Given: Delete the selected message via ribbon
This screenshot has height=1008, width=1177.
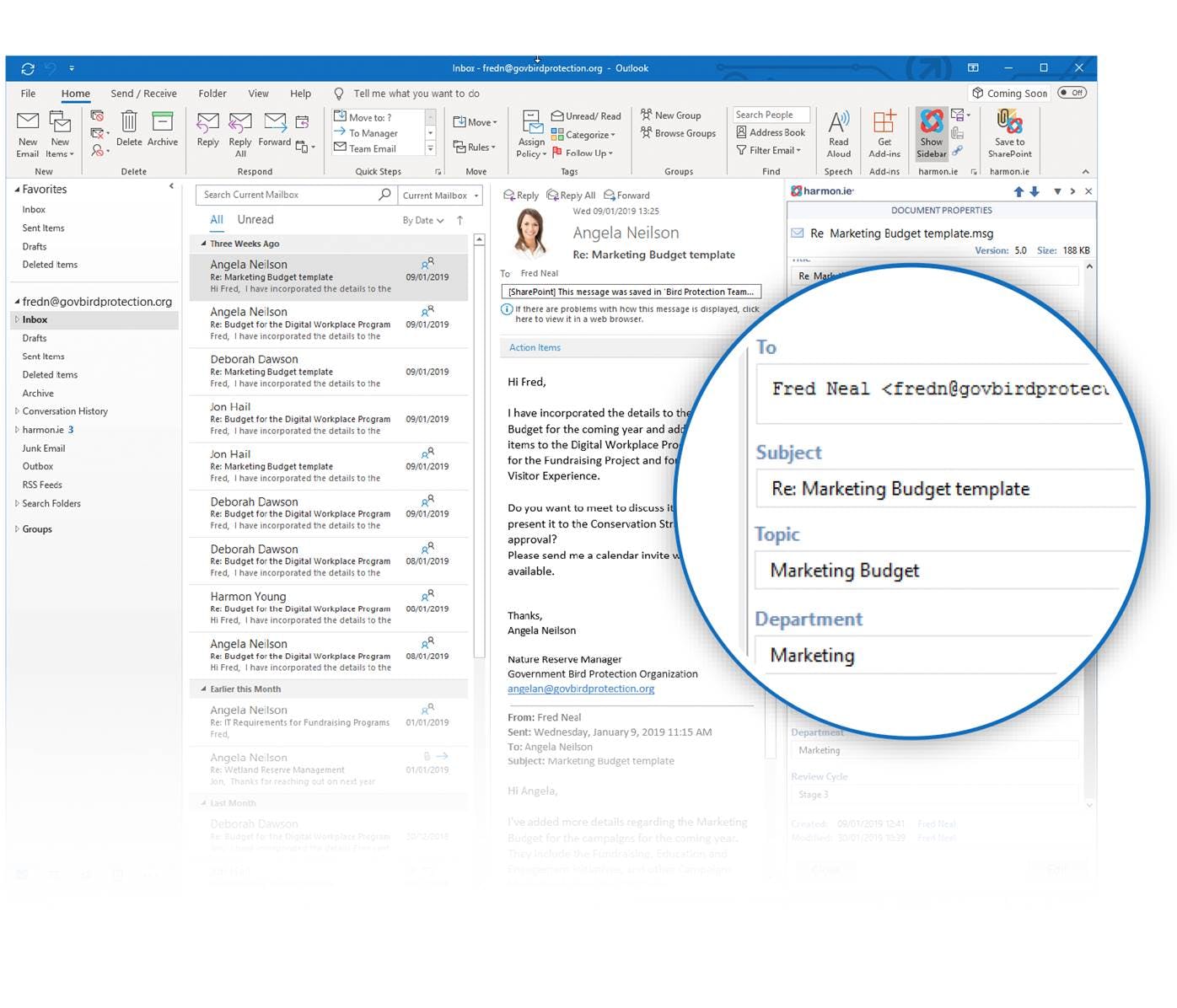Looking at the screenshot, I should coord(129,129).
